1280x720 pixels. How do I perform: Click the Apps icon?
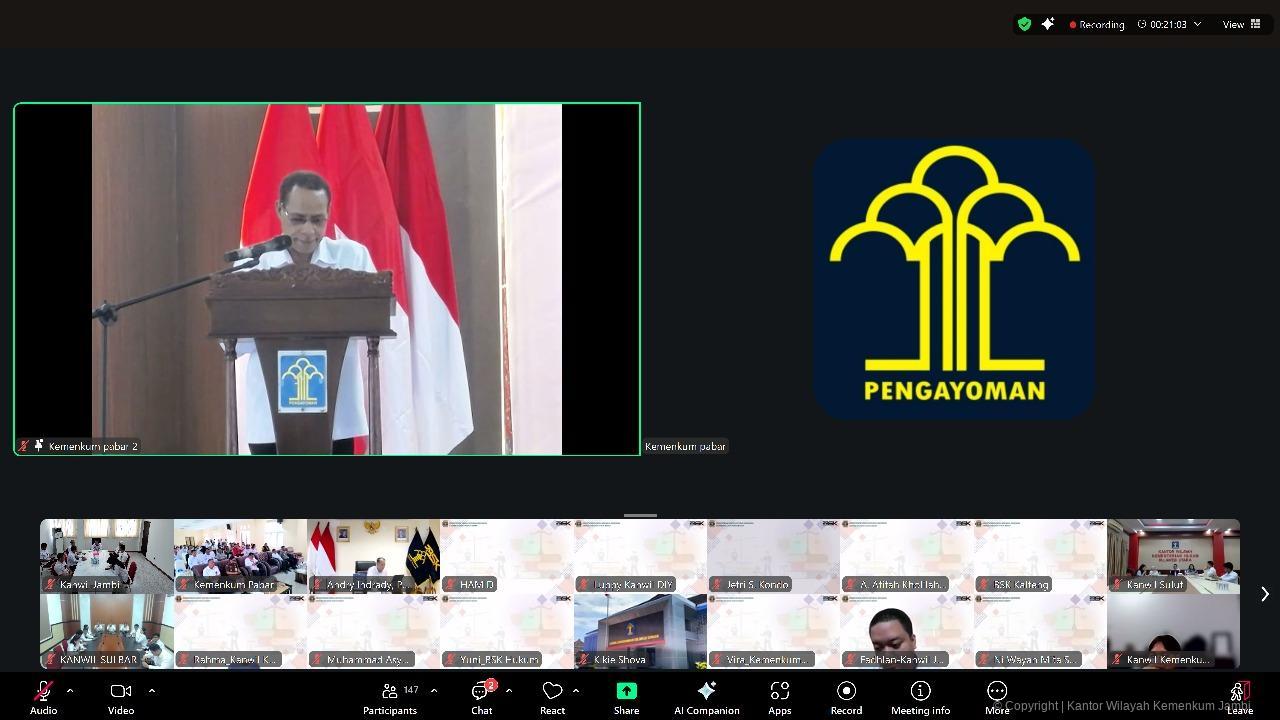(x=779, y=690)
